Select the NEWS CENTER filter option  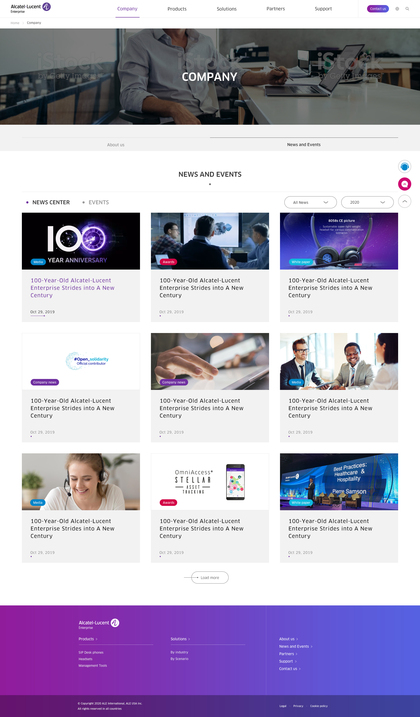tap(51, 202)
